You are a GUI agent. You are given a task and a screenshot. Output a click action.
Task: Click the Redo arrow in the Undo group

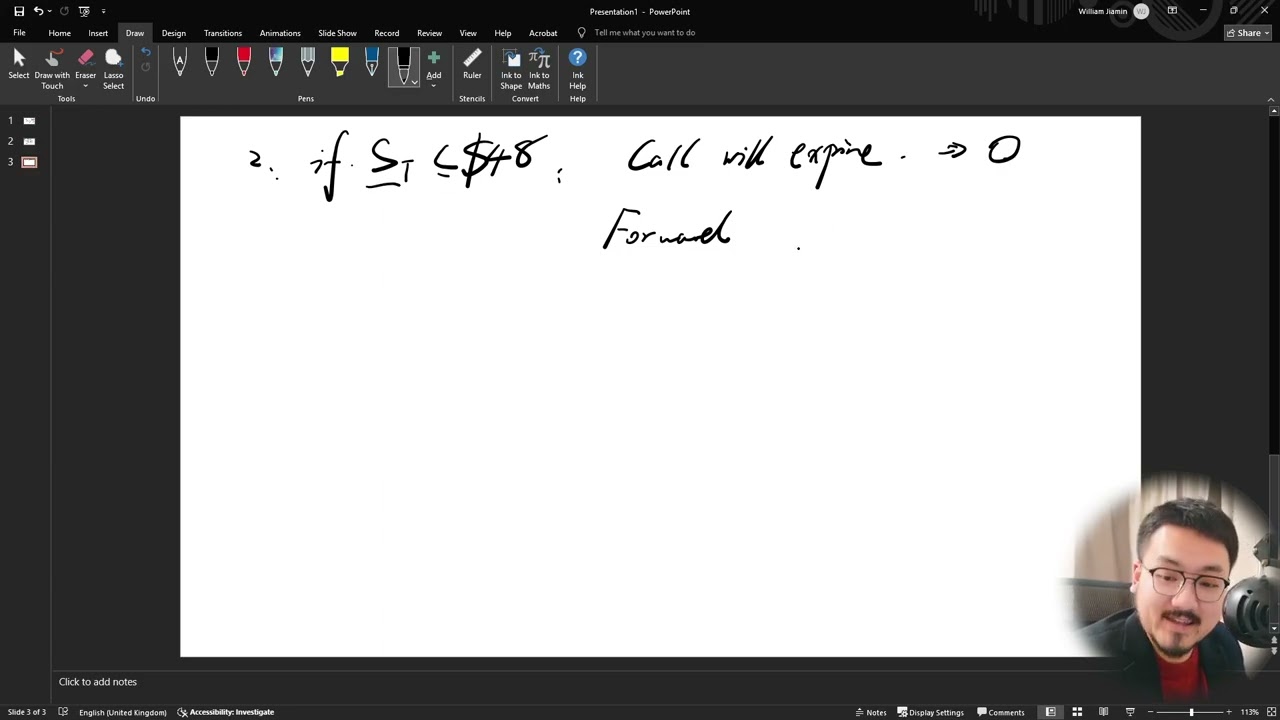point(145,68)
